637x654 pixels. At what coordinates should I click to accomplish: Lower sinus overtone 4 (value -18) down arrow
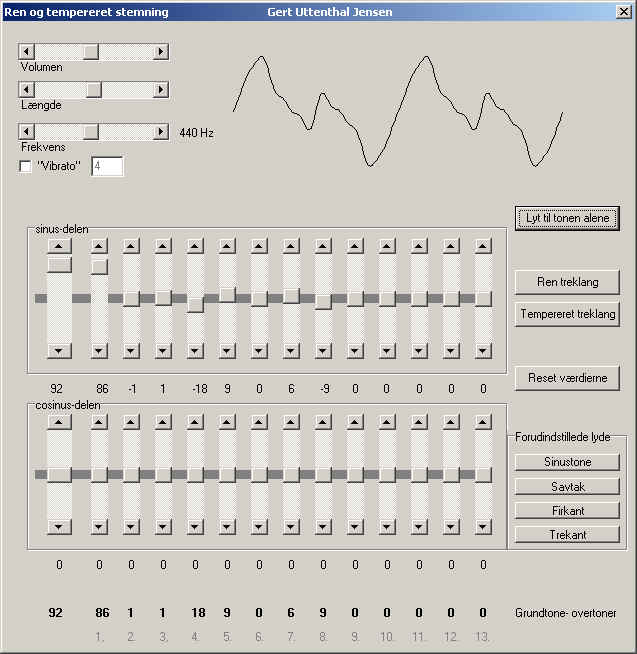pyautogui.click(x=195, y=351)
